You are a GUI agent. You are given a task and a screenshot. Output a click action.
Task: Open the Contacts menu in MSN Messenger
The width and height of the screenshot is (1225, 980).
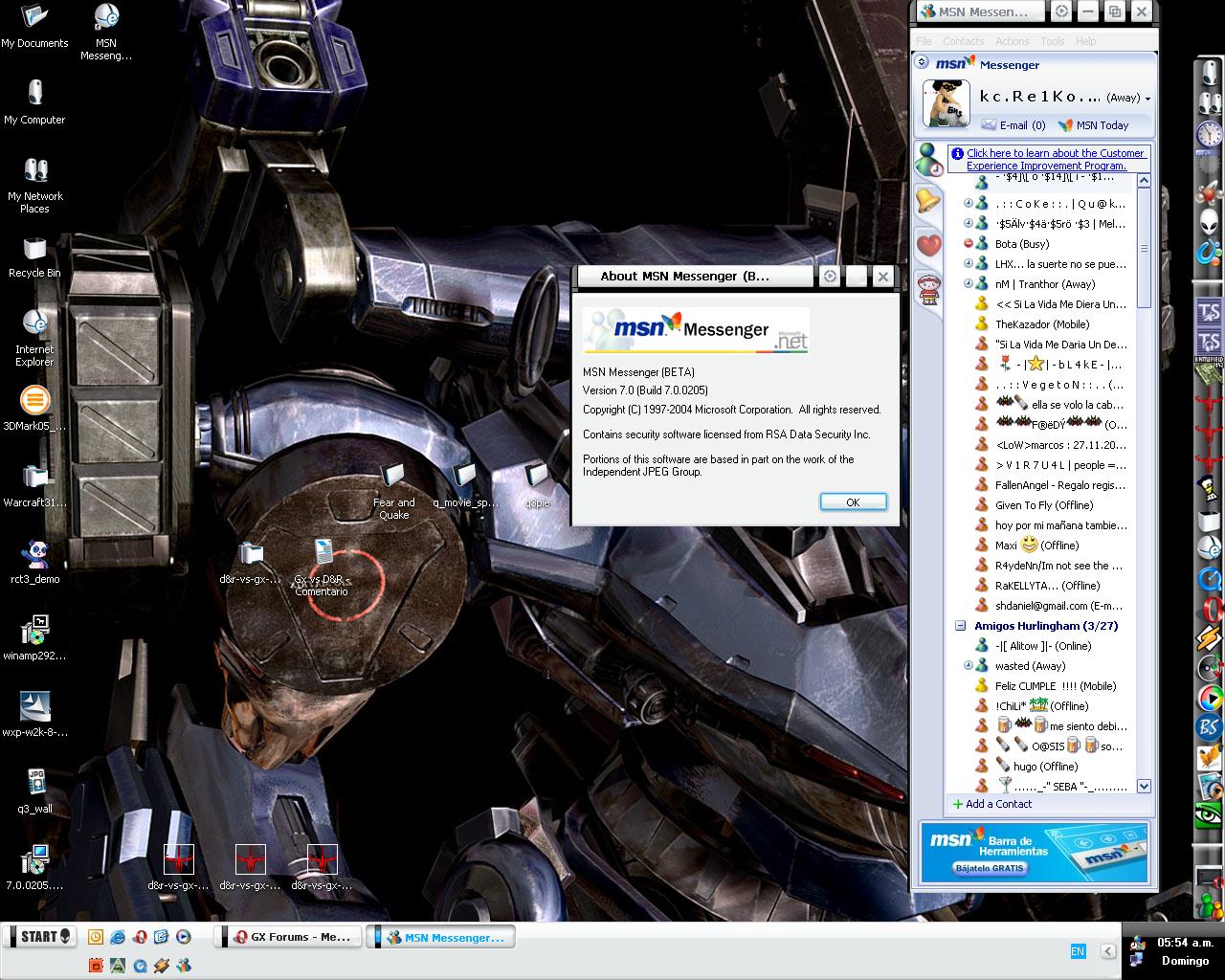click(963, 41)
